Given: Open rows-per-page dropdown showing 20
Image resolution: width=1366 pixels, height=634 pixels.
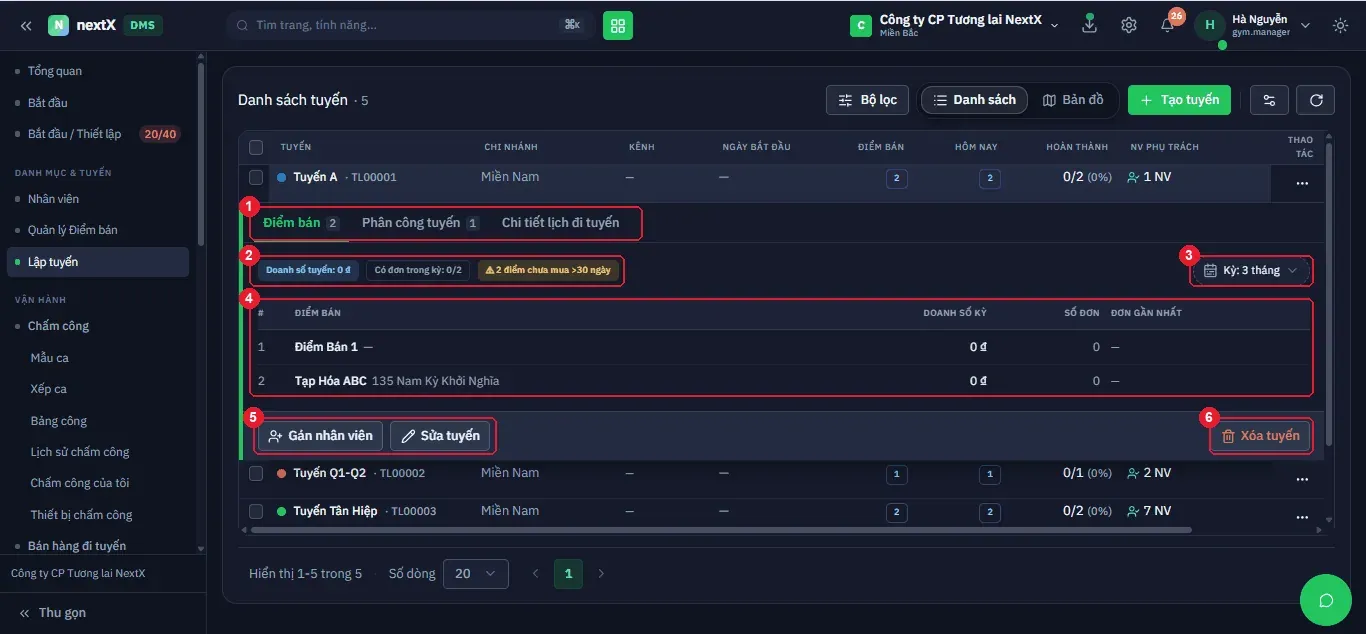Looking at the screenshot, I should coord(475,574).
